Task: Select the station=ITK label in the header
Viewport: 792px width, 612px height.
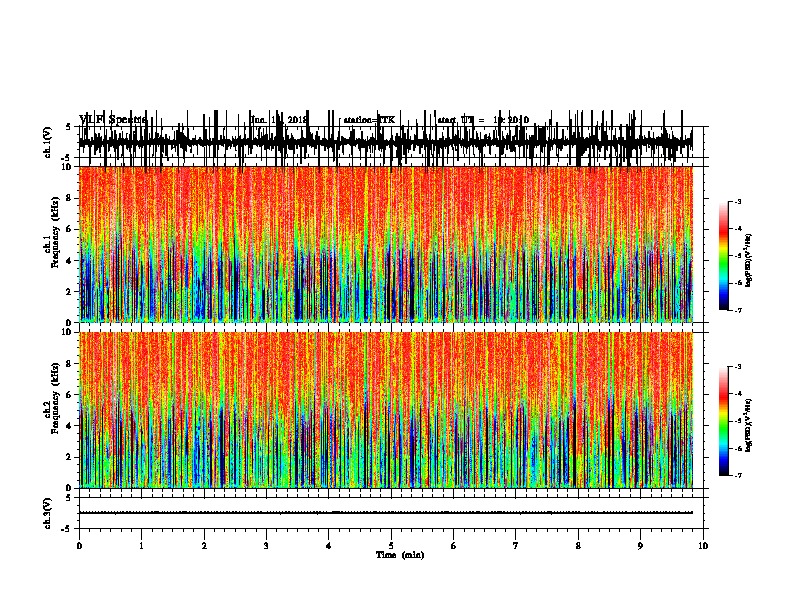Action: coord(369,120)
